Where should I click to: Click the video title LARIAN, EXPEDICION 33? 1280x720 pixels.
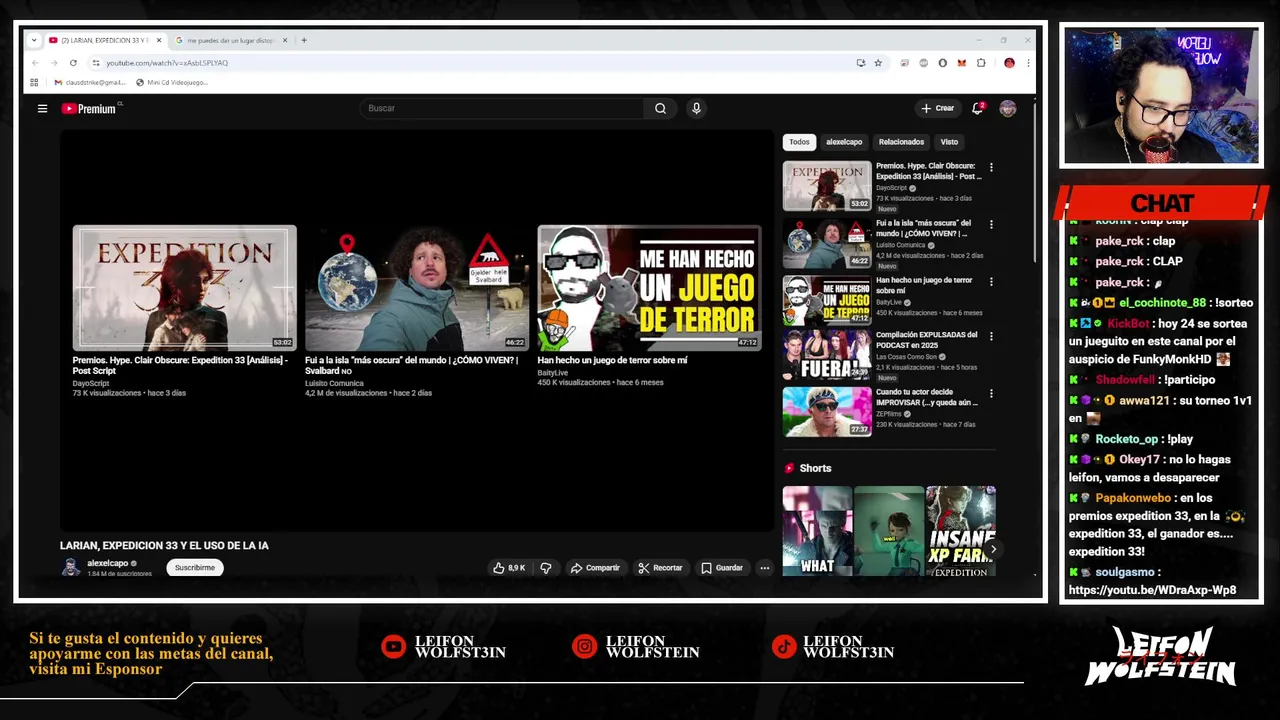point(164,545)
